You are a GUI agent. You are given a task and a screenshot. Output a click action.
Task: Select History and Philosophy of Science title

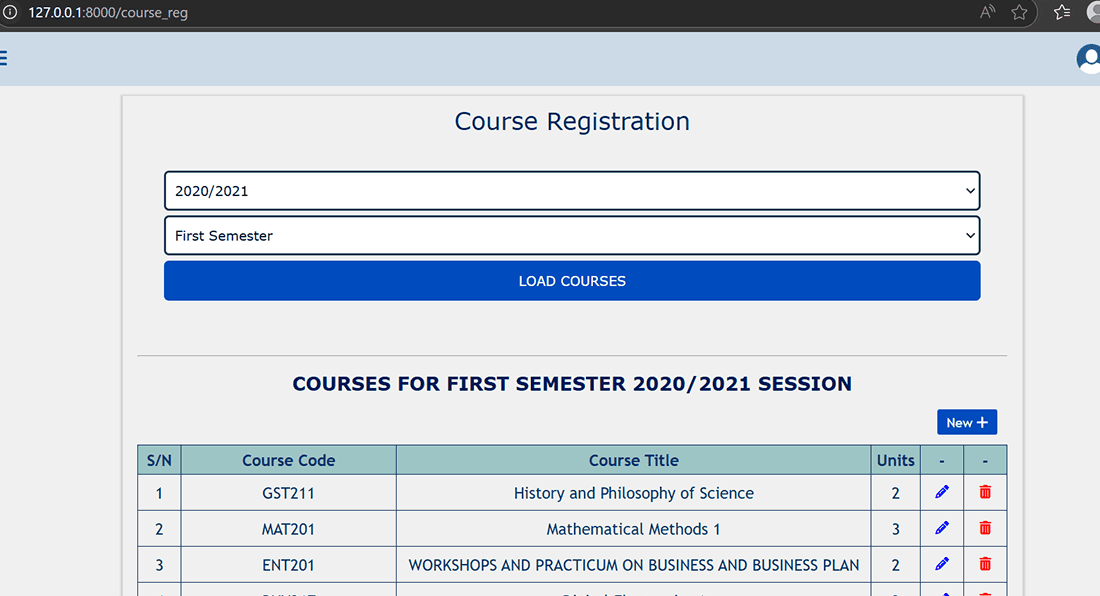pyautogui.click(x=633, y=493)
